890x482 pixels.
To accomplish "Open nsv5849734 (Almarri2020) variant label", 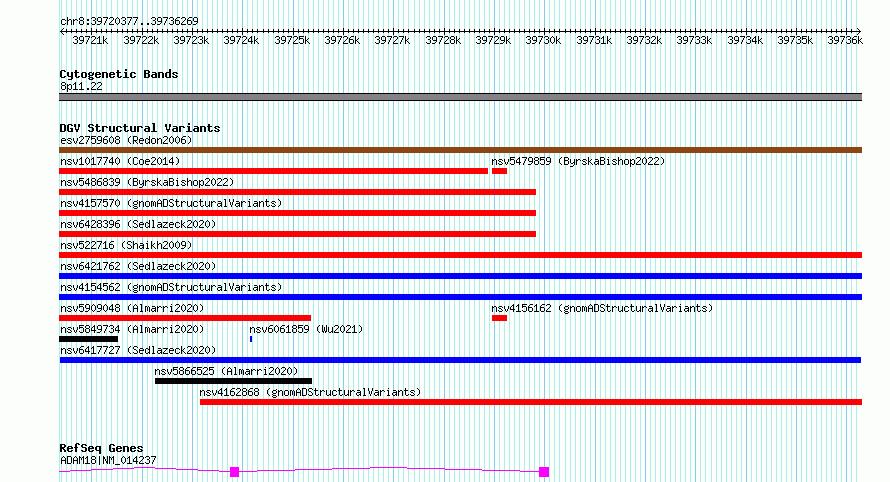I will click(132, 329).
